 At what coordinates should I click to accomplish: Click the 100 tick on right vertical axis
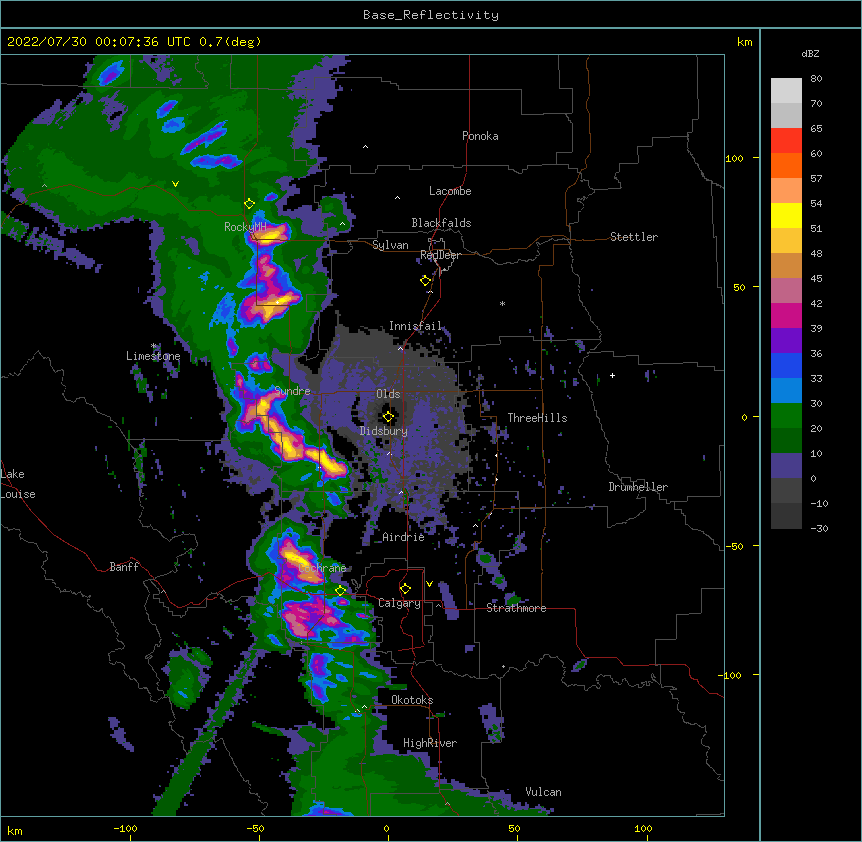click(x=734, y=158)
